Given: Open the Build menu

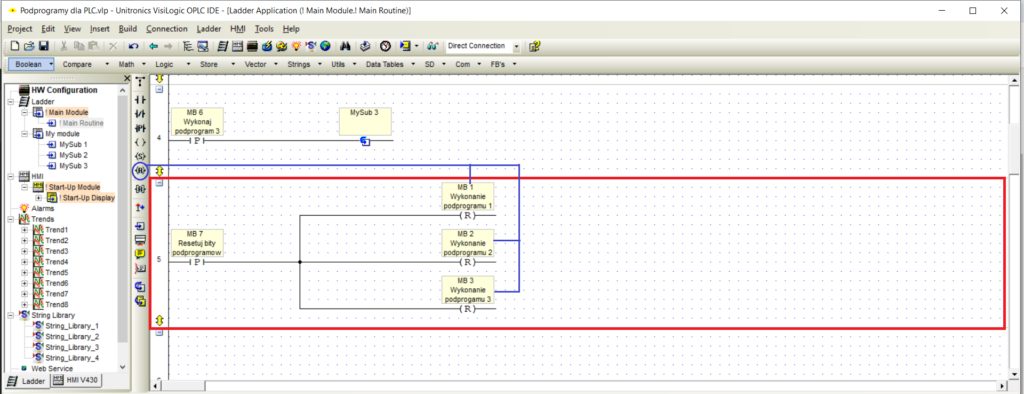Looking at the screenshot, I should (128, 29).
